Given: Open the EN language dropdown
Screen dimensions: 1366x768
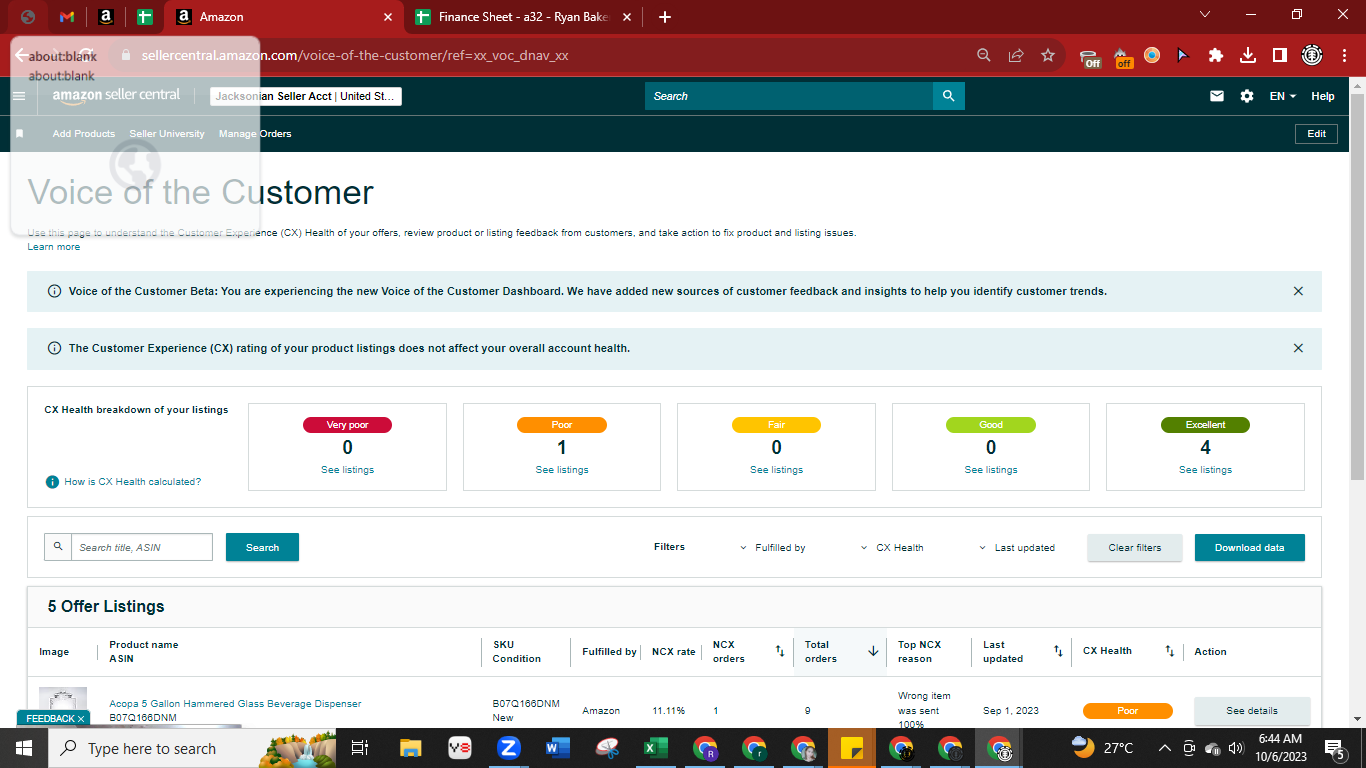Looking at the screenshot, I should pos(1283,96).
